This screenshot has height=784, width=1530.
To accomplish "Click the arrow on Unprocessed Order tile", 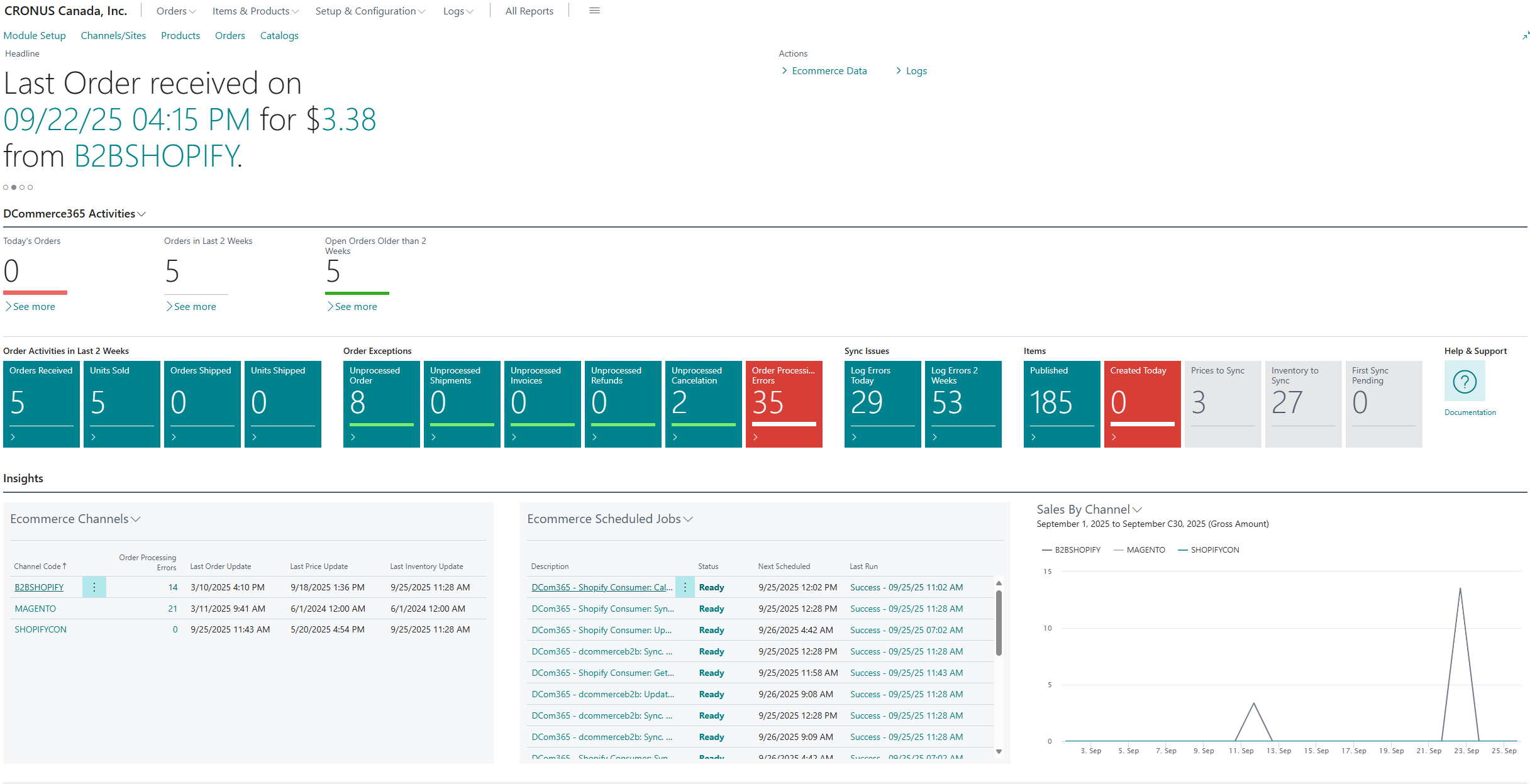I will (353, 437).
